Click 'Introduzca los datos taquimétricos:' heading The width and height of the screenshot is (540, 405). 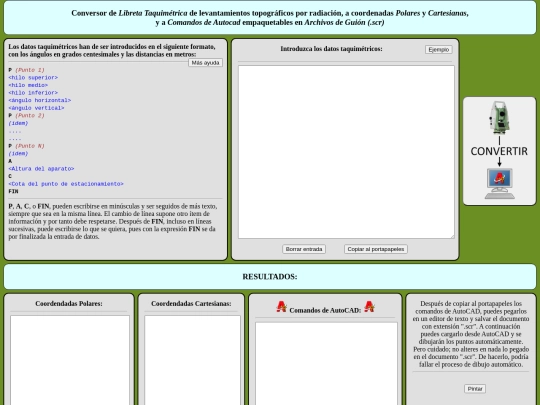click(x=331, y=49)
